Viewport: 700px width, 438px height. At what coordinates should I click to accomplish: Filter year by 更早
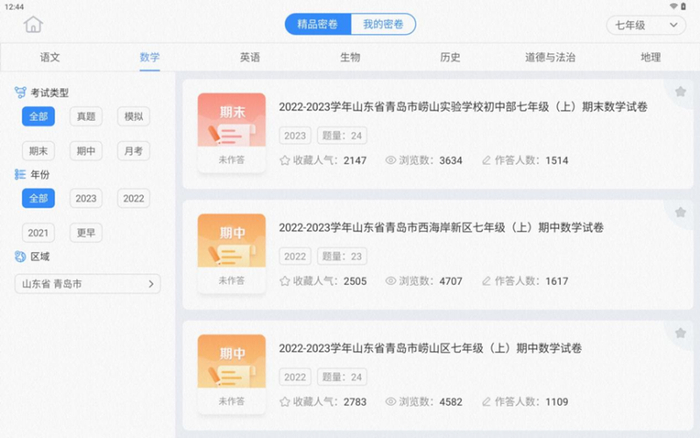86,233
